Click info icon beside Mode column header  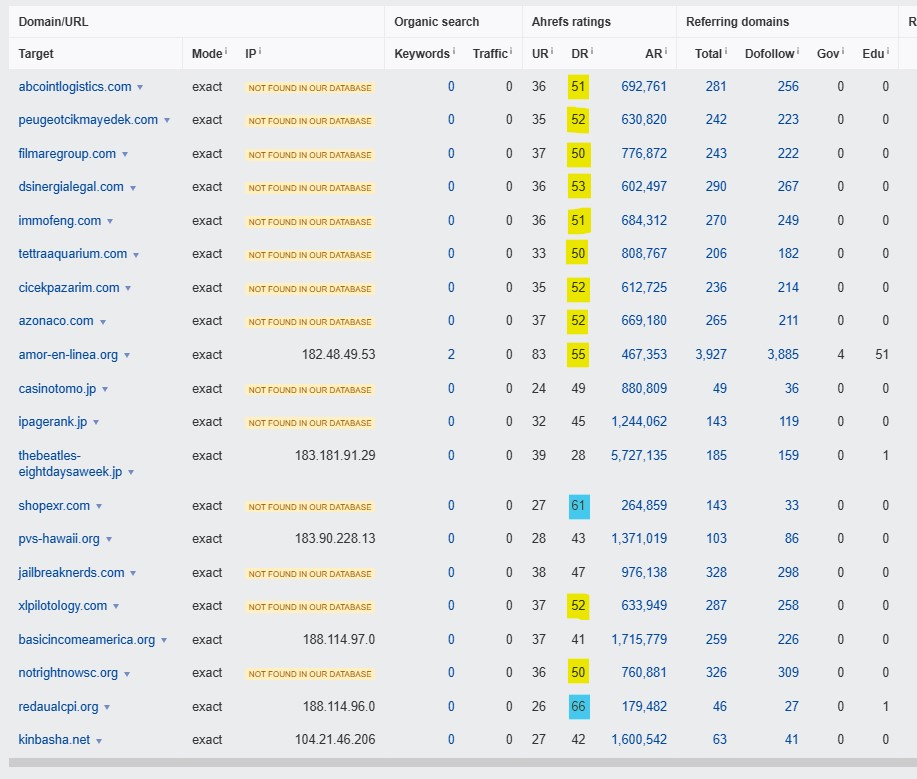click(226, 51)
